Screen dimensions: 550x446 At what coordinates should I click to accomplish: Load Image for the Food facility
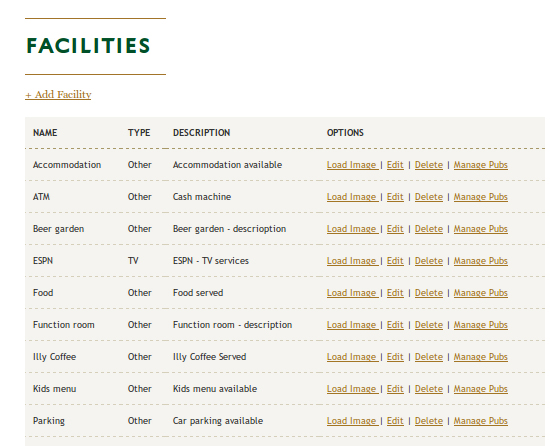click(352, 293)
